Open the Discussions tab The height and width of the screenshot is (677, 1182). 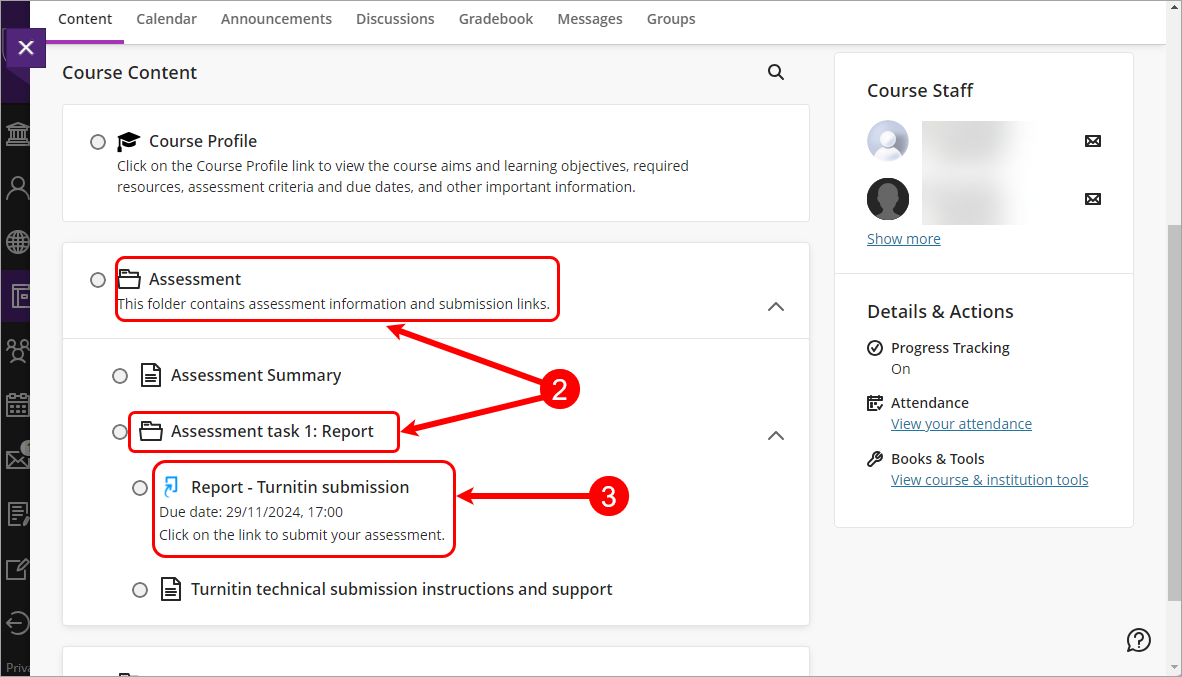click(x=395, y=19)
